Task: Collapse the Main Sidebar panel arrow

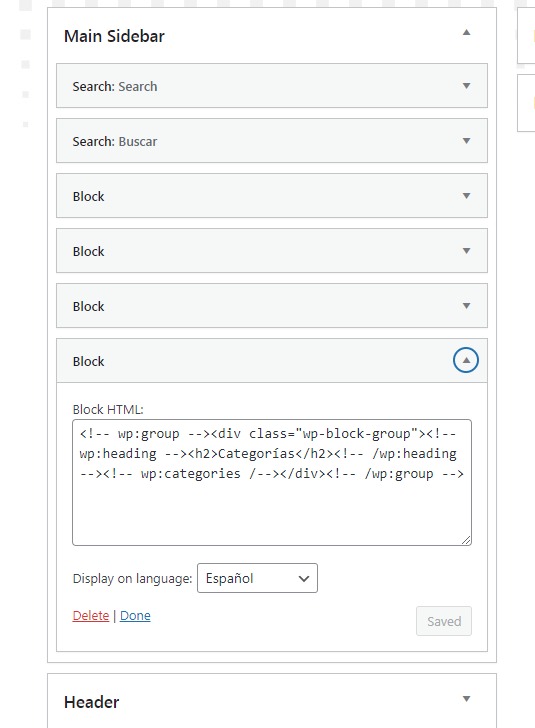Action: pyautogui.click(x=466, y=32)
